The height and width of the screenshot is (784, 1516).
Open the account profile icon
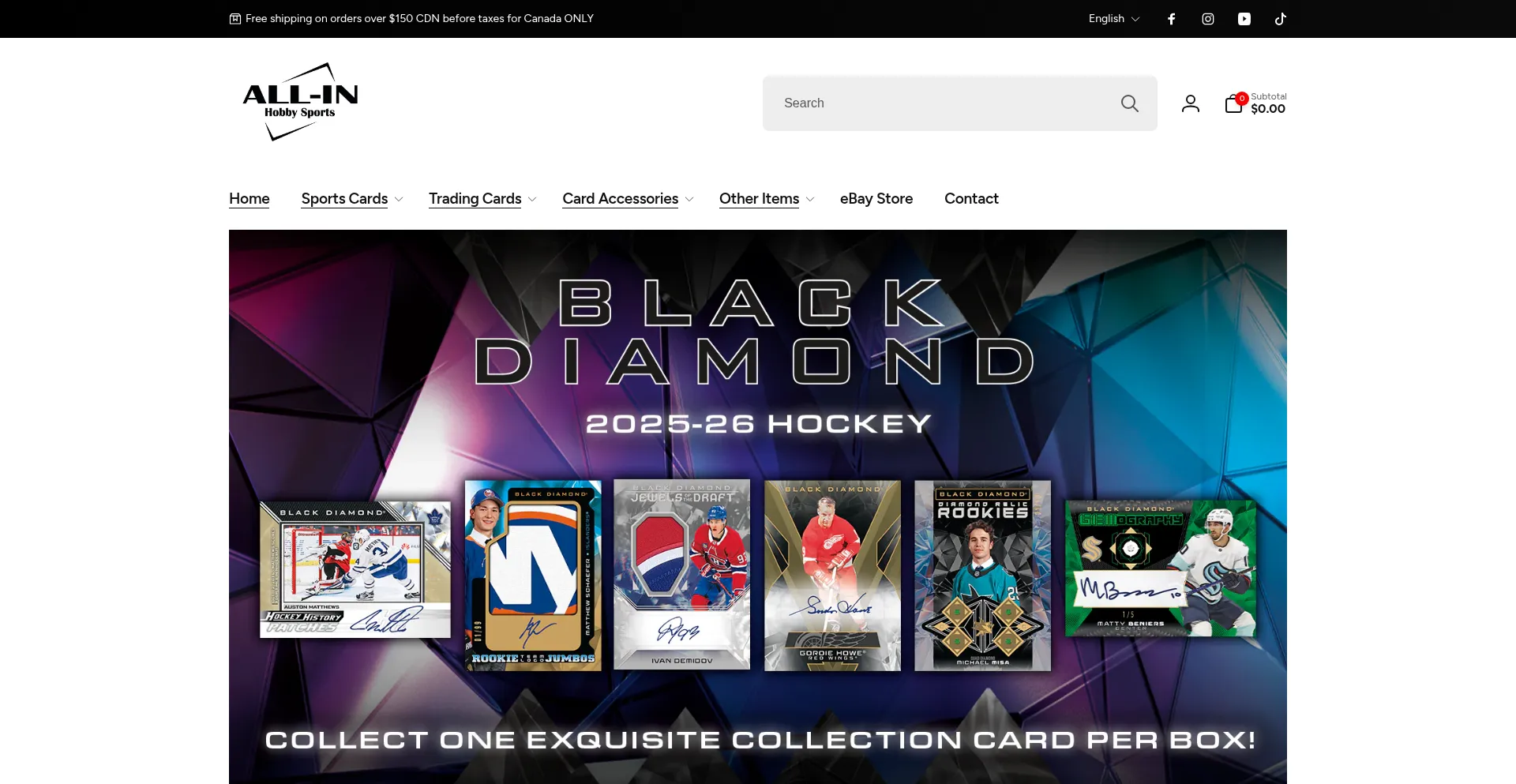(1191, 103)
